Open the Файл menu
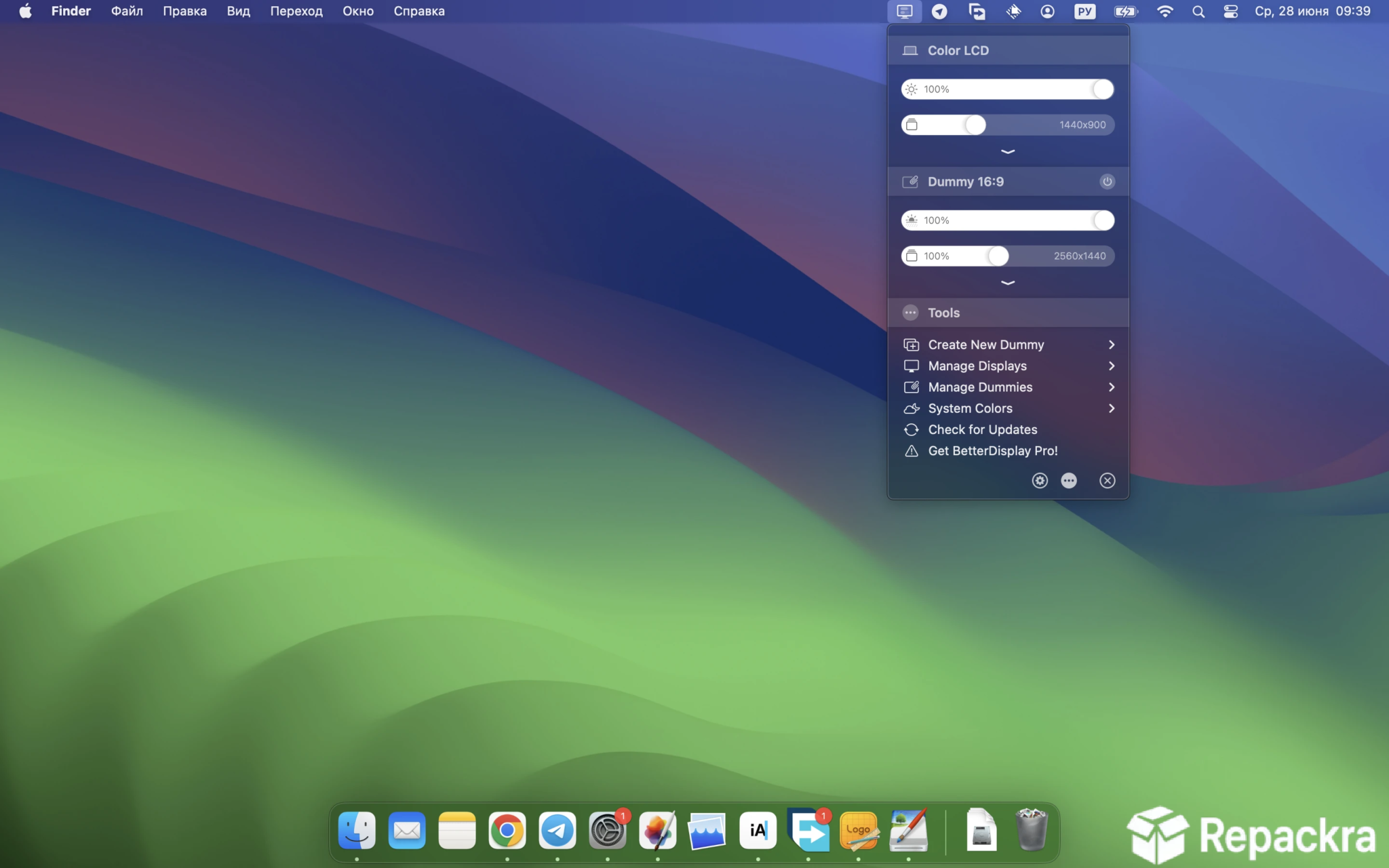Viewport: 1389px width, 868px height. [127, 12]
